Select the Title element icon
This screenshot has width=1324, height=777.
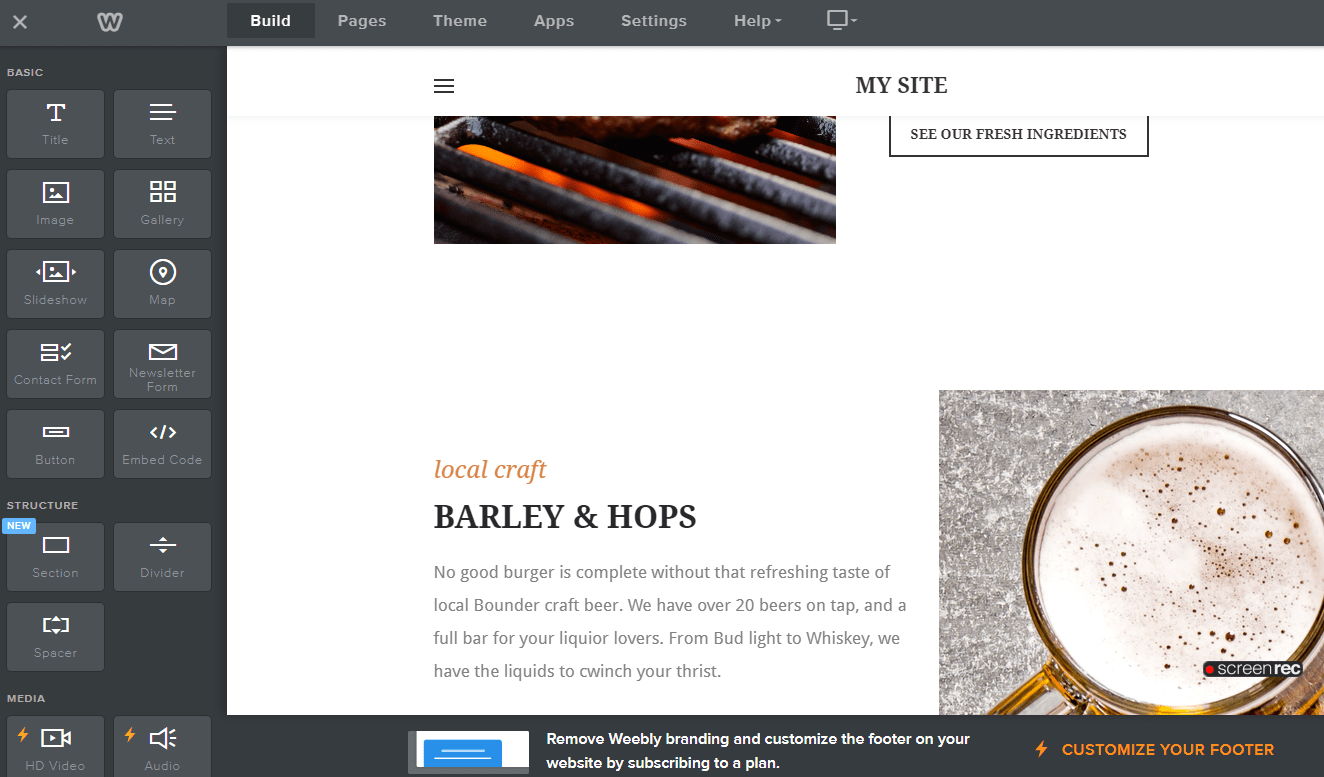pos(55,123)
